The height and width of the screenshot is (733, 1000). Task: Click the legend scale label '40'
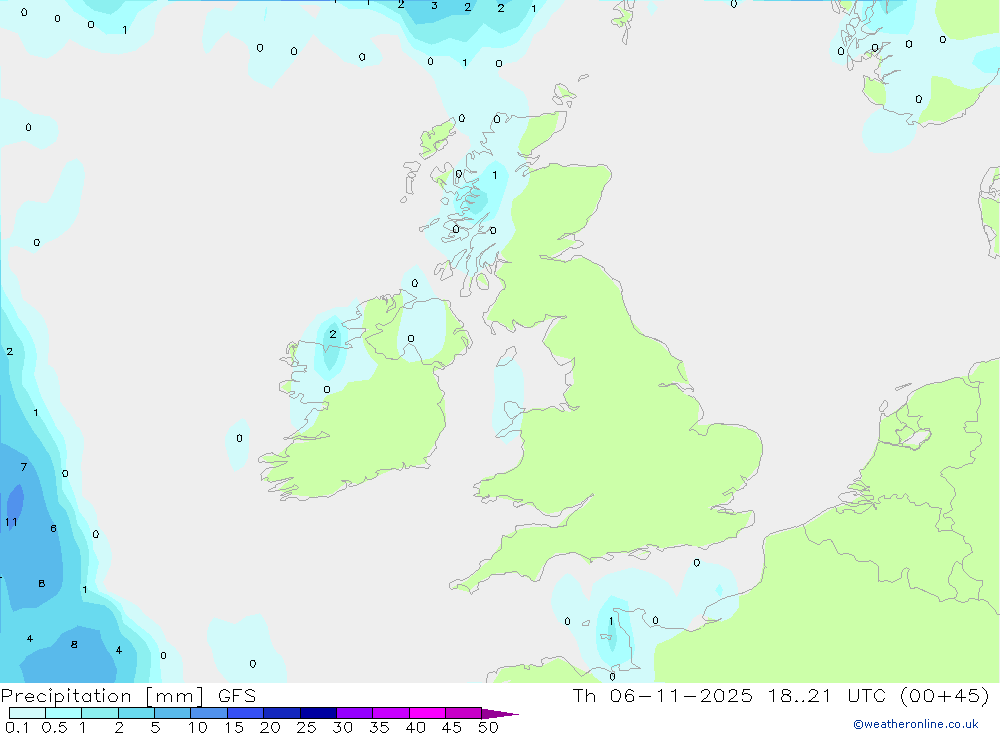[x=416, y=727]
